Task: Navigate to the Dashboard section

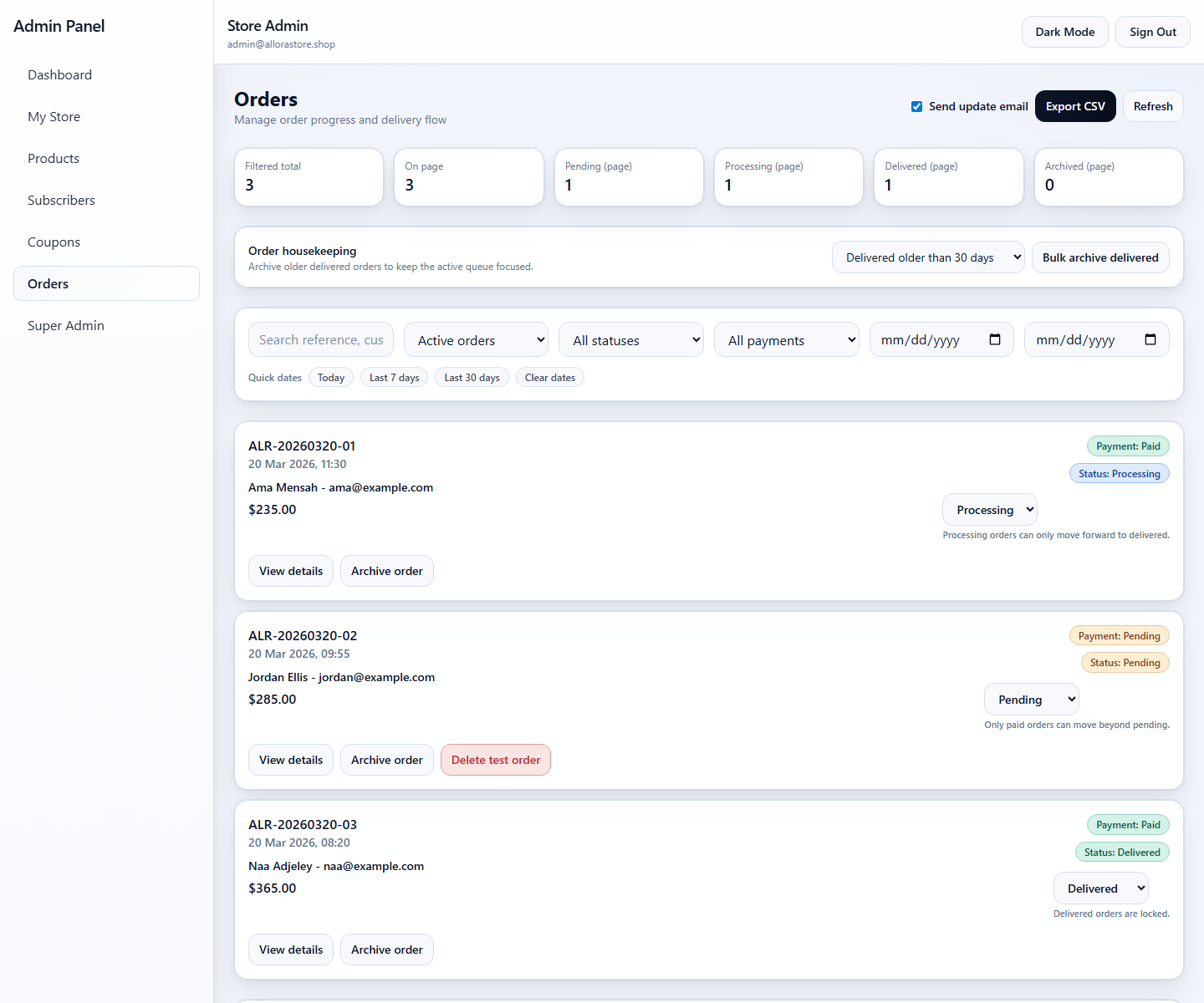Action: 59,74
